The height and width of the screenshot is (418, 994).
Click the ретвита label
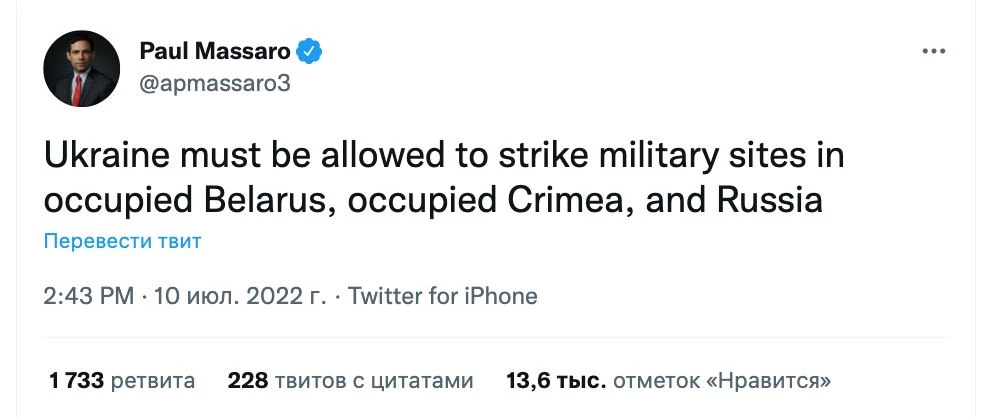tap(153, 380)
